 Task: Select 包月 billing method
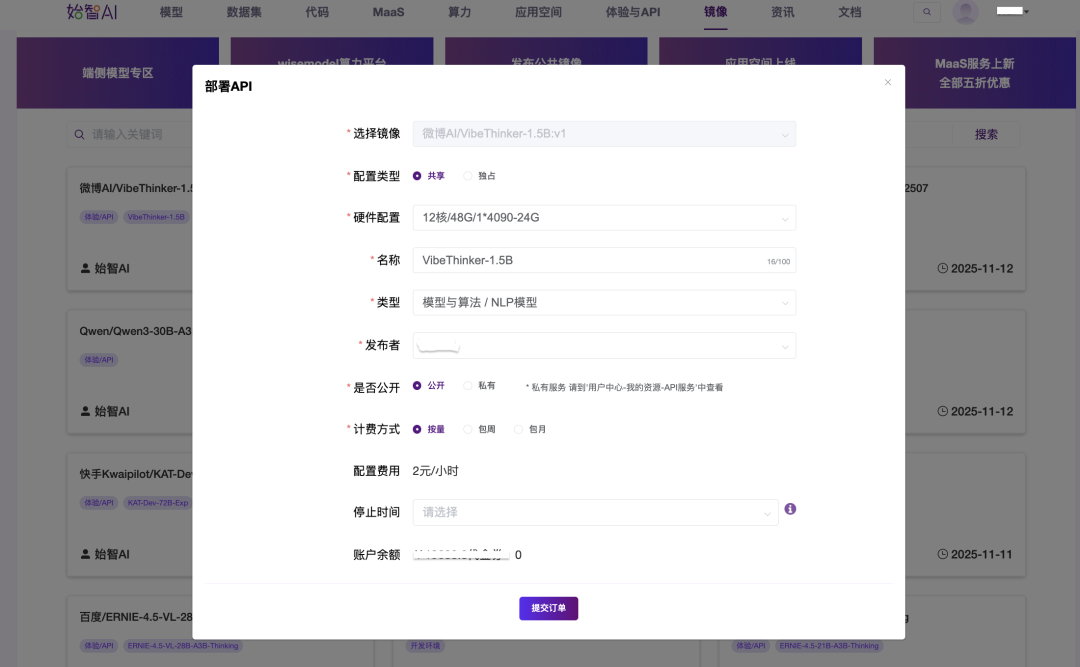click(529, 429)
